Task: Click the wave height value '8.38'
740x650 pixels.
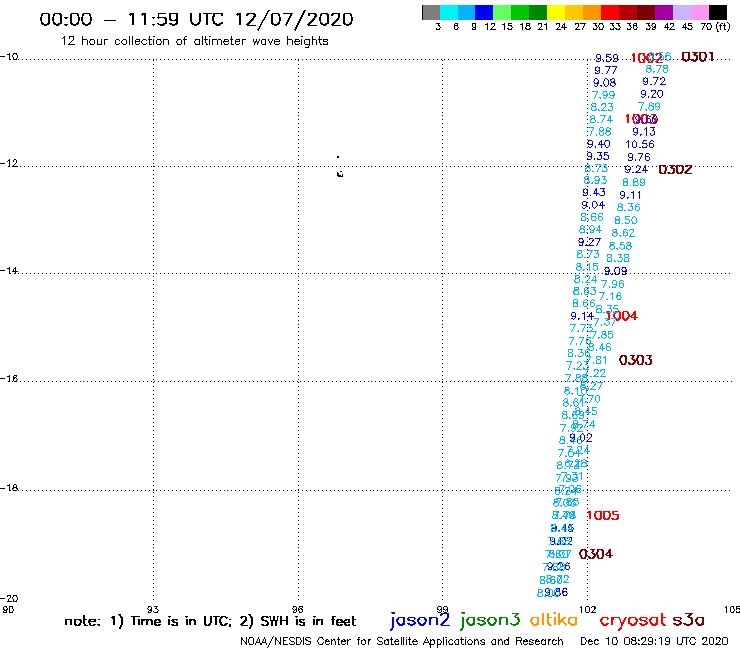Action: (x=618, y=258)
